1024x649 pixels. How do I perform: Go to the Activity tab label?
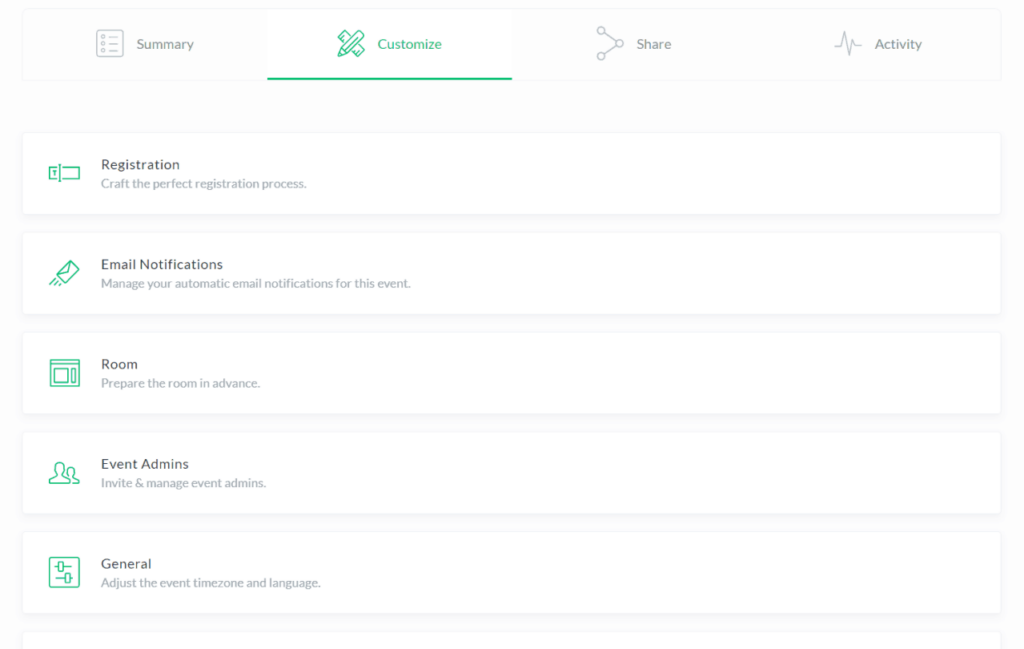[x=898, y=44]
